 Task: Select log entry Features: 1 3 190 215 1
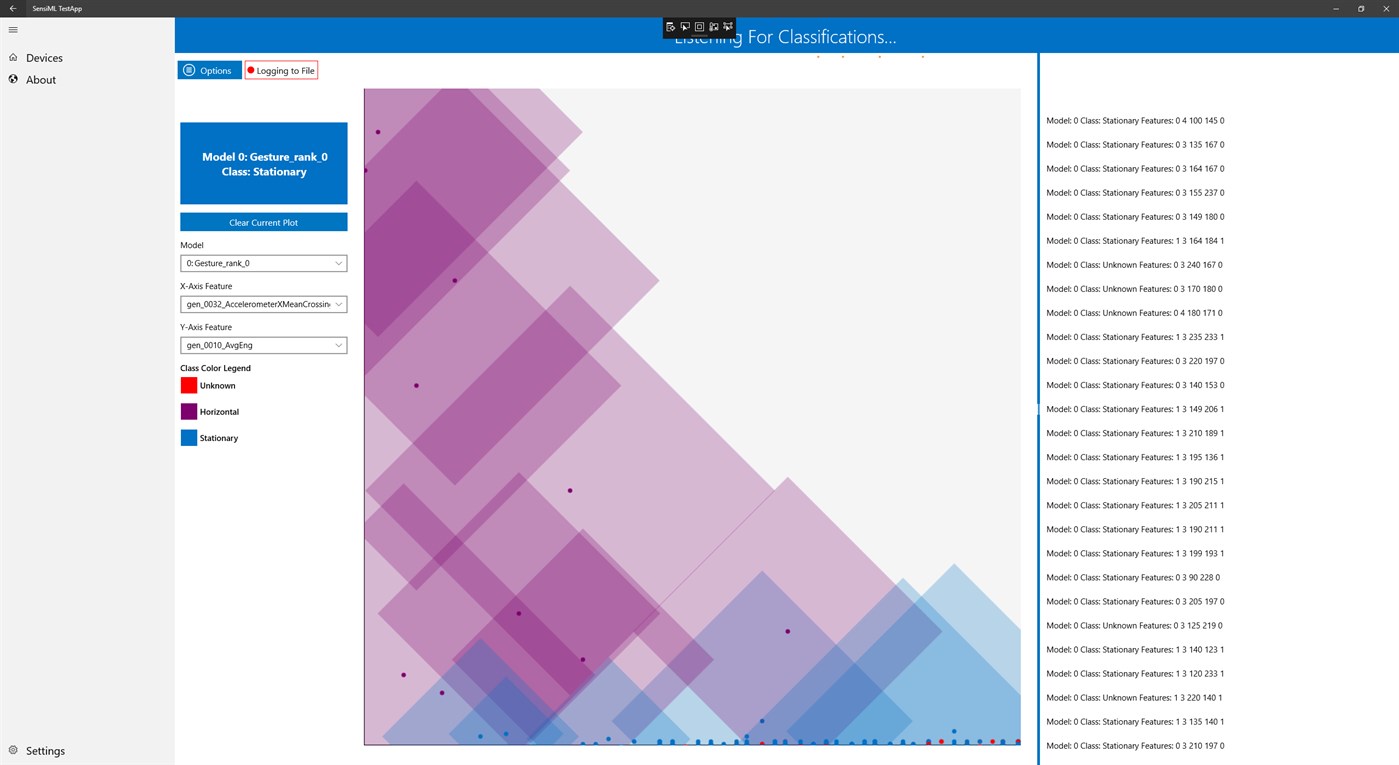(1135, 481)
